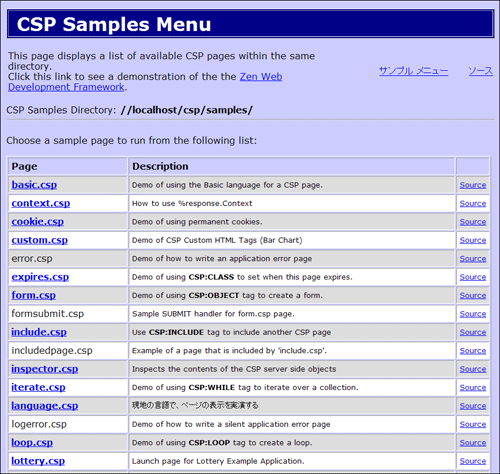Image resolution: width=500 pixels, height=474 pixels.
Task: View Source for logerror.csp
Action: pyautogui.click(x=473, y=424)
